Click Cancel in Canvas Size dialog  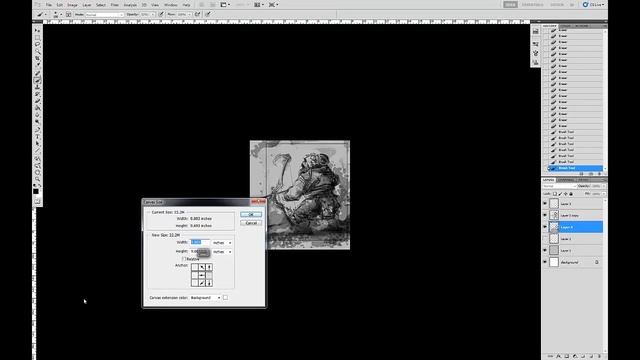click(251, 223)
